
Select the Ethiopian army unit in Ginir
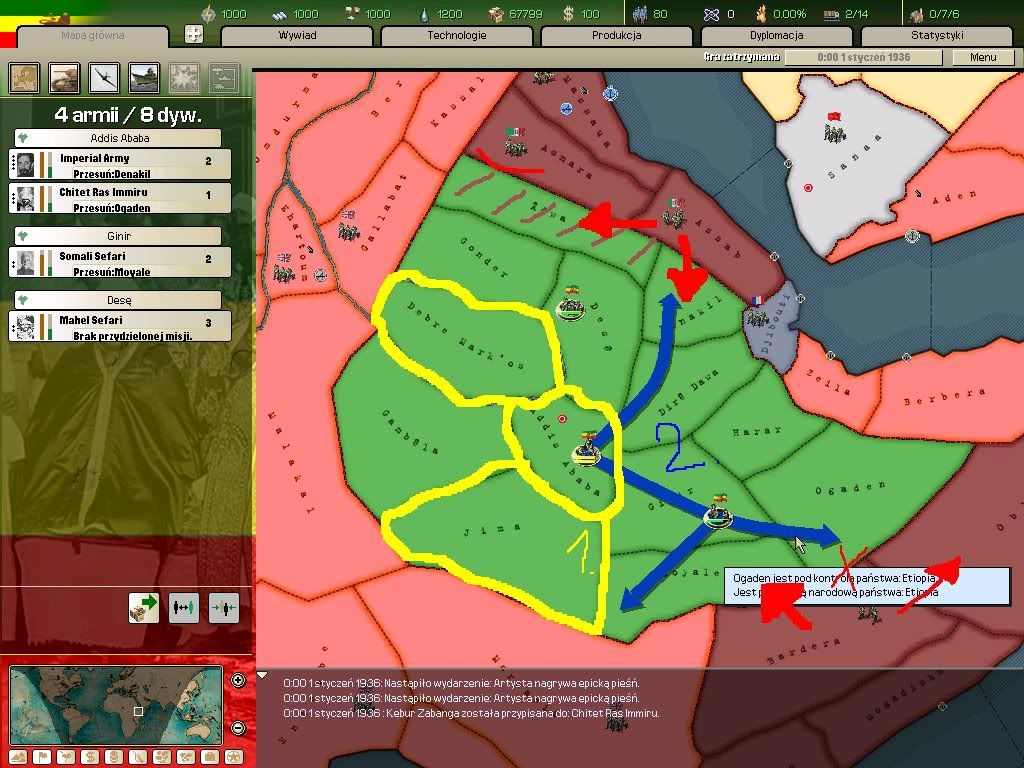pos(718,513)
